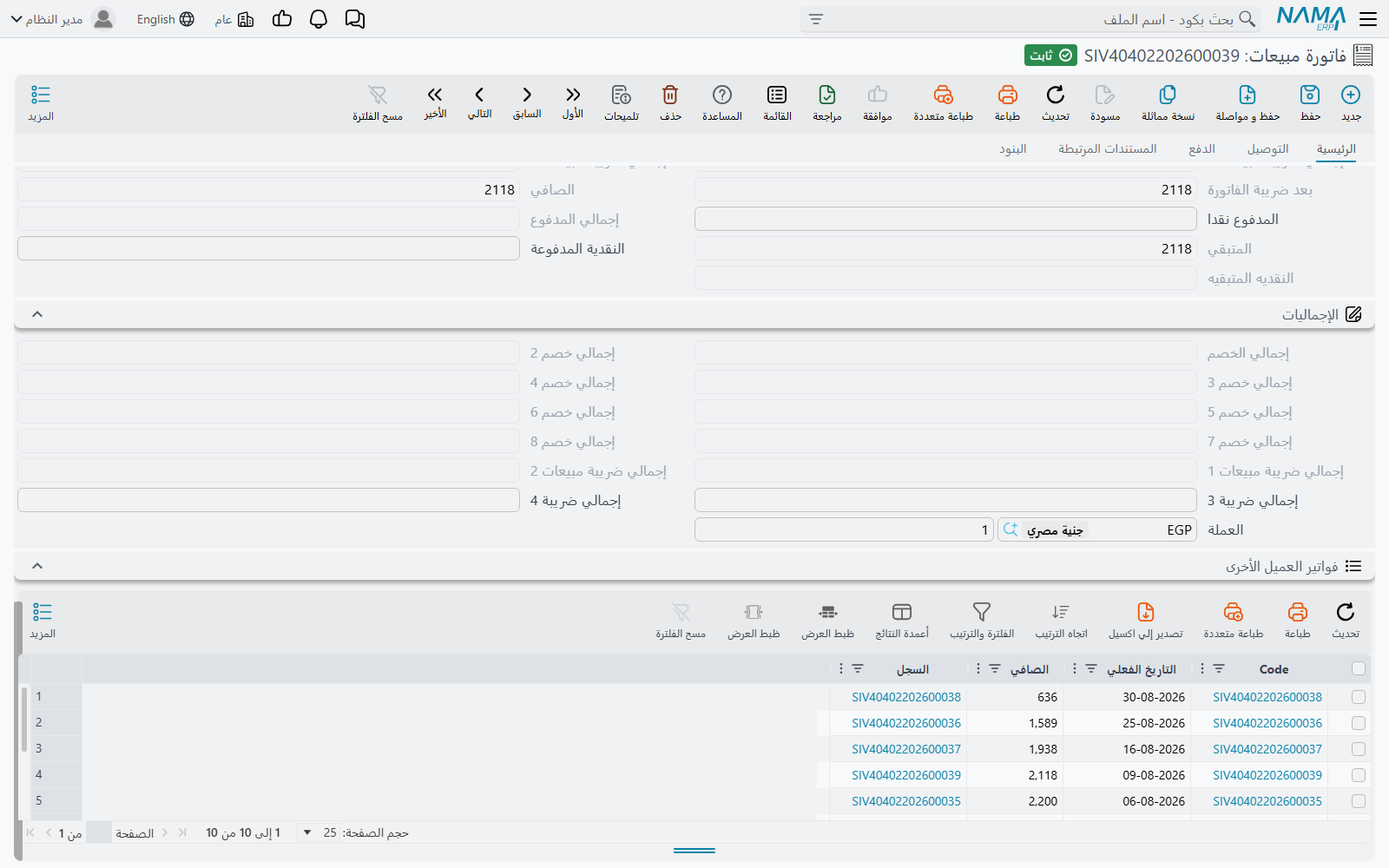Switch language to English
This screenshot has width=1389, height=868.
click(x=165, y=19)
